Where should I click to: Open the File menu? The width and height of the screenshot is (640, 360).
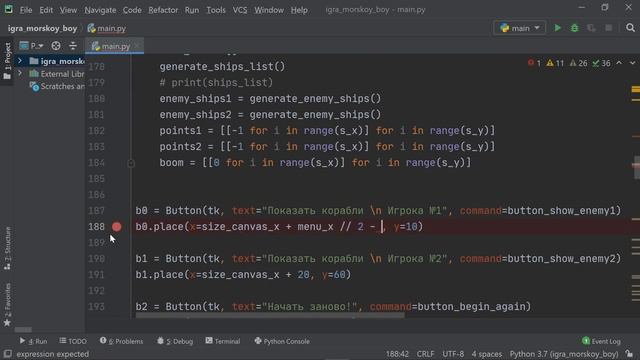click(26, 10)
